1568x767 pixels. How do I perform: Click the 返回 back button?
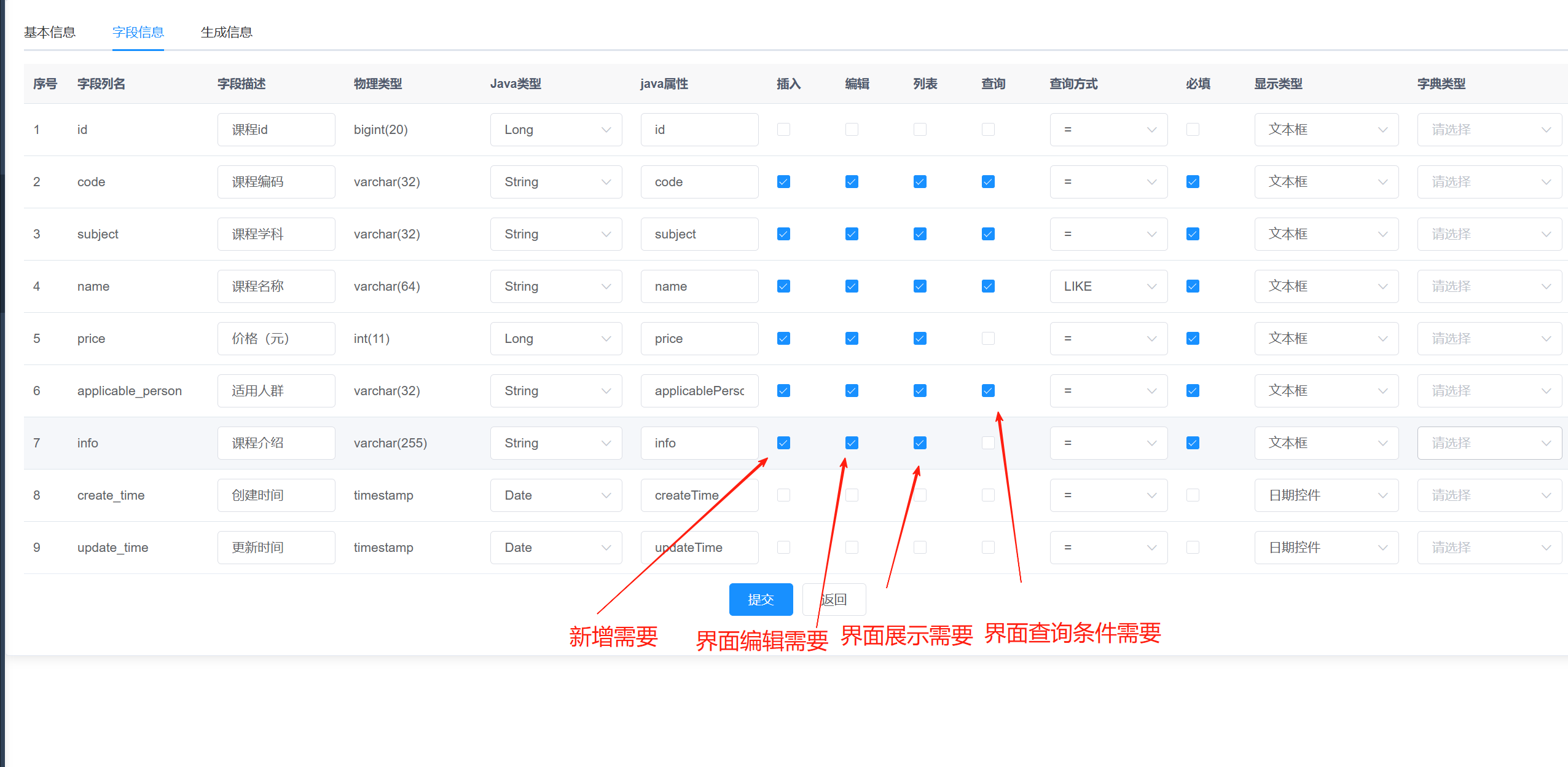tap(834, 599)
